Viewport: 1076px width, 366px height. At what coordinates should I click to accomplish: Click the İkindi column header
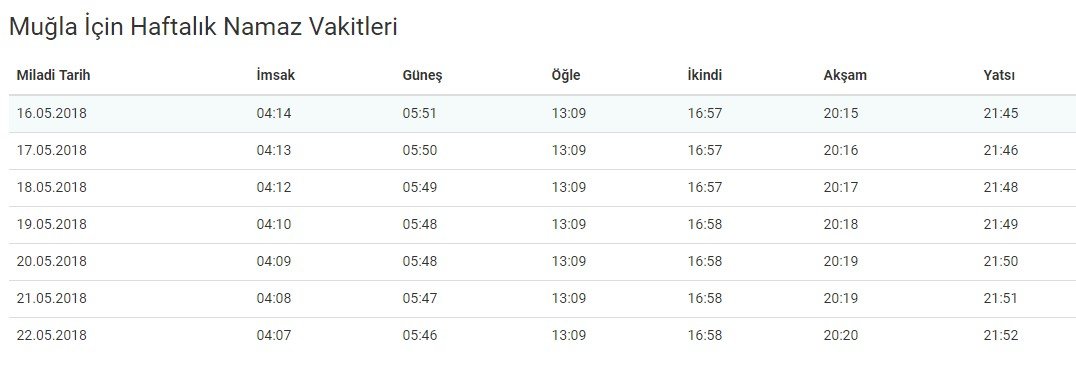[705, 76]
